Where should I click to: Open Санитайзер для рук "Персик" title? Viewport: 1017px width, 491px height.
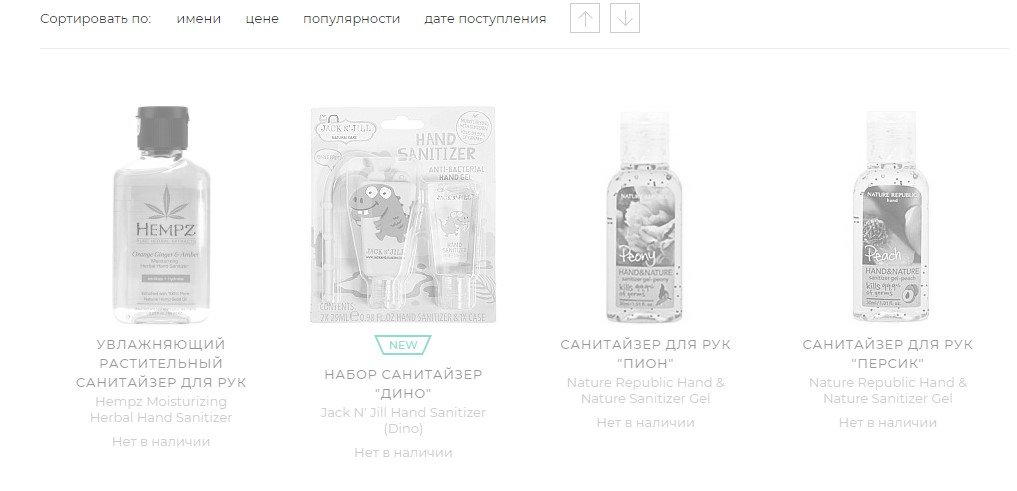tap(887, 353)
